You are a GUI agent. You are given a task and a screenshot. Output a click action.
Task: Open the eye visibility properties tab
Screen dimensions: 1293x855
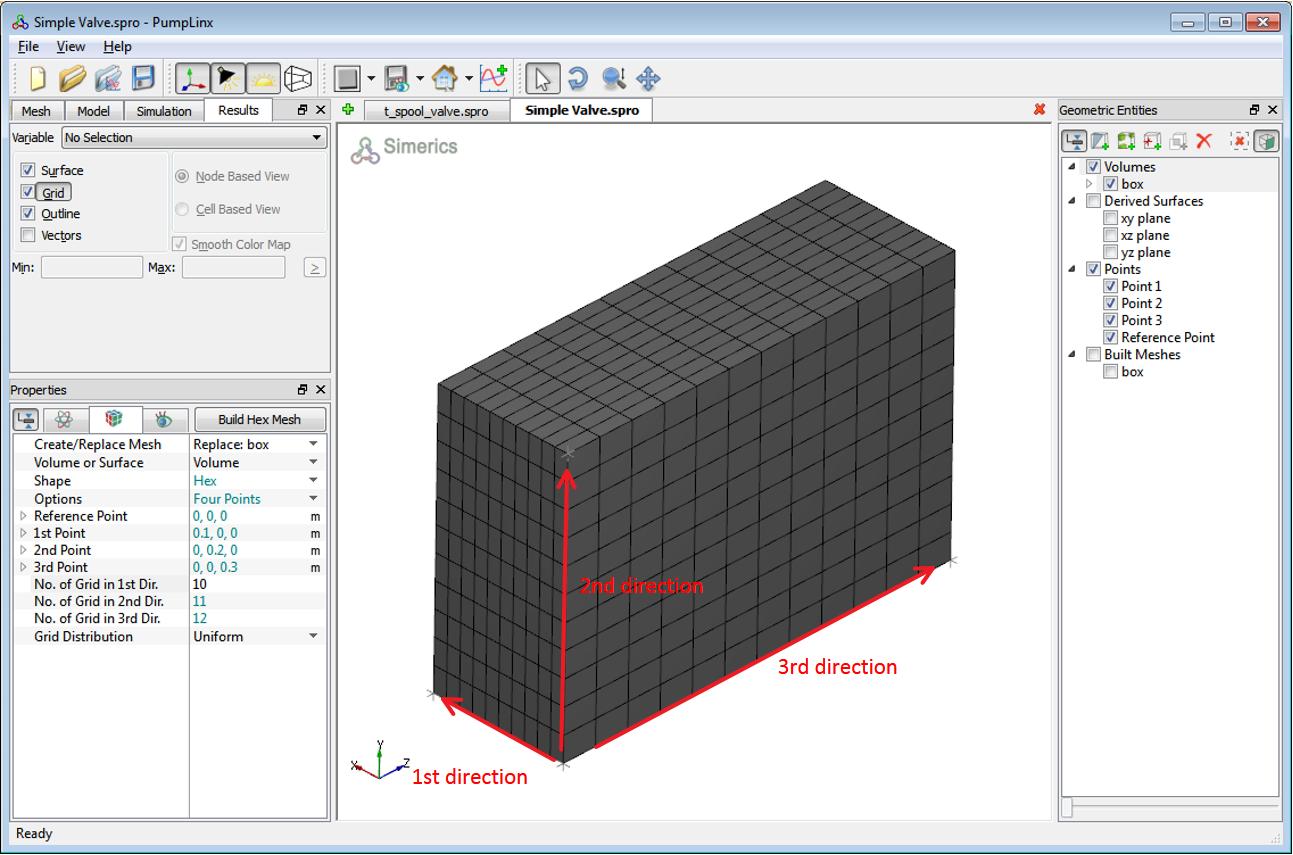(x=164, y=419)
